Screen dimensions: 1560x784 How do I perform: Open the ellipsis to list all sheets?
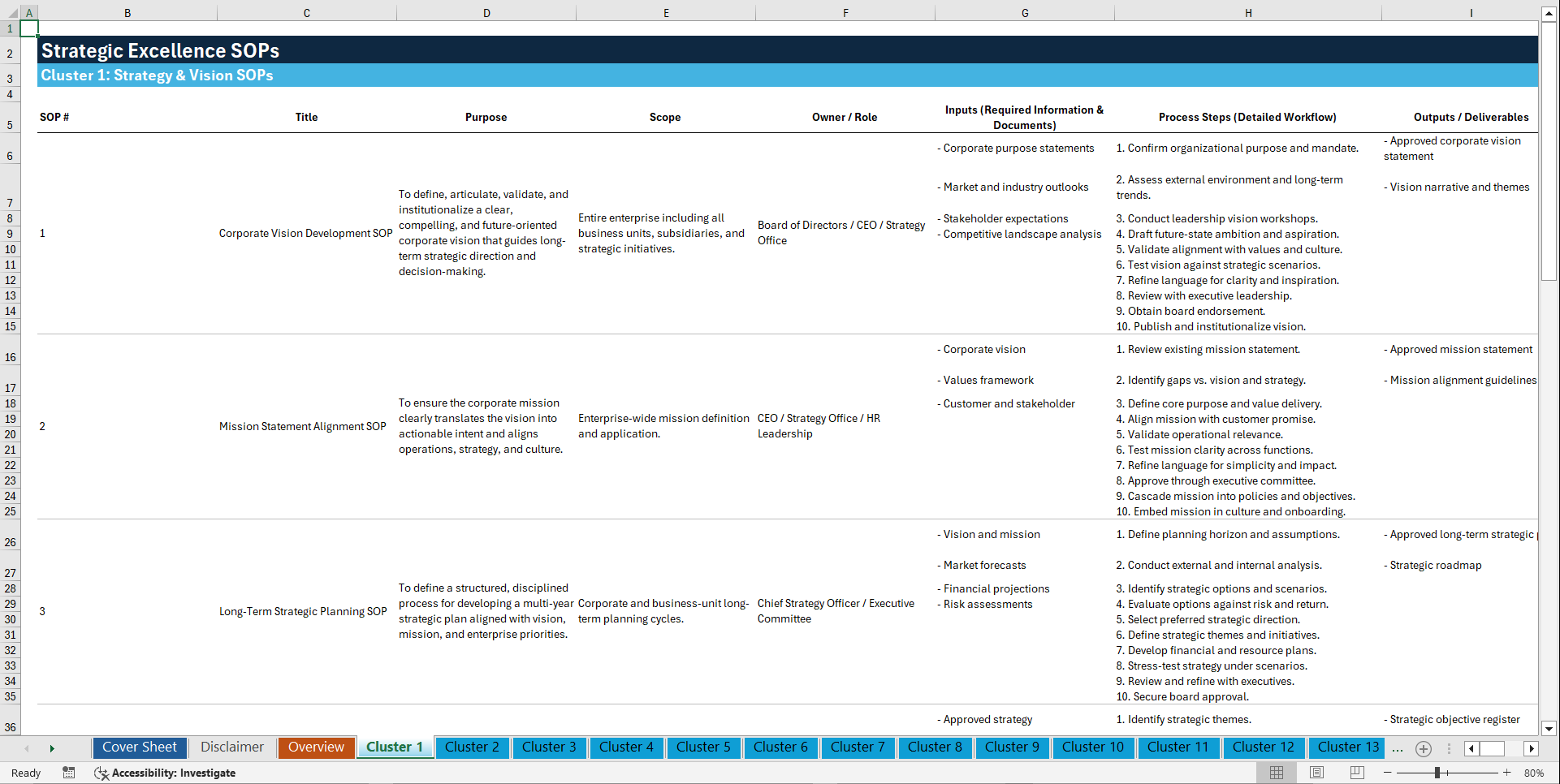(1398, 748)
